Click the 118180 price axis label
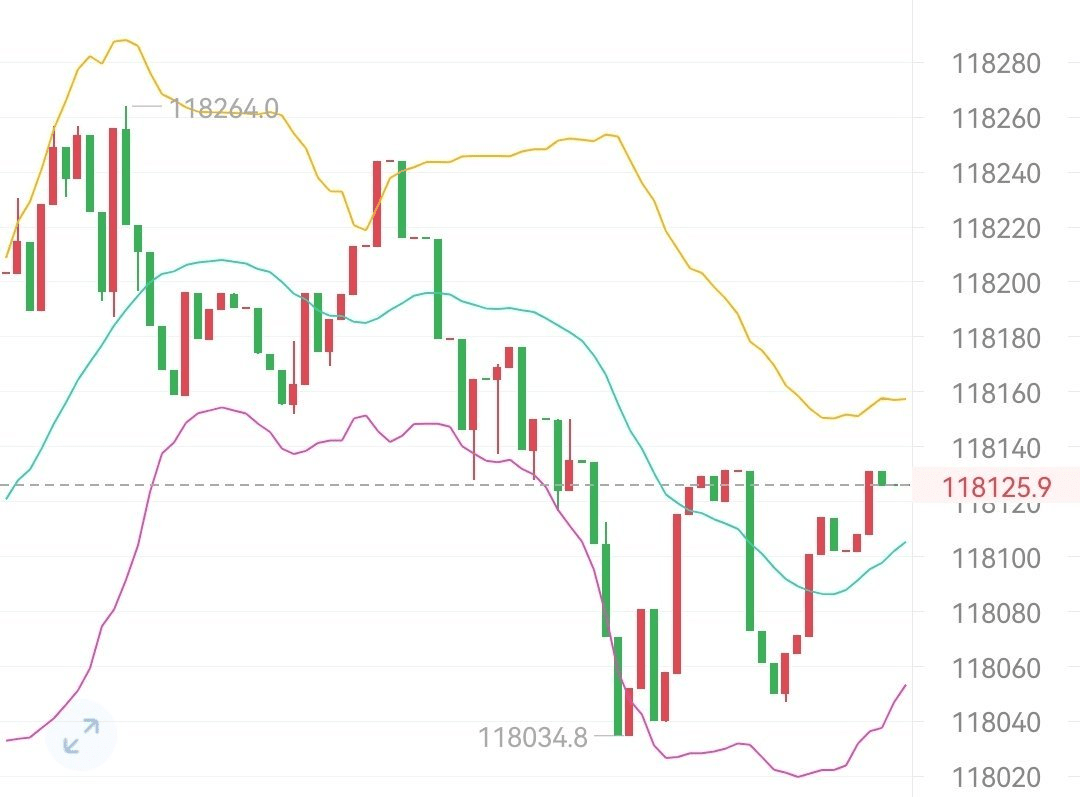This screenshot has width=1080, height=797. [996, 339]
